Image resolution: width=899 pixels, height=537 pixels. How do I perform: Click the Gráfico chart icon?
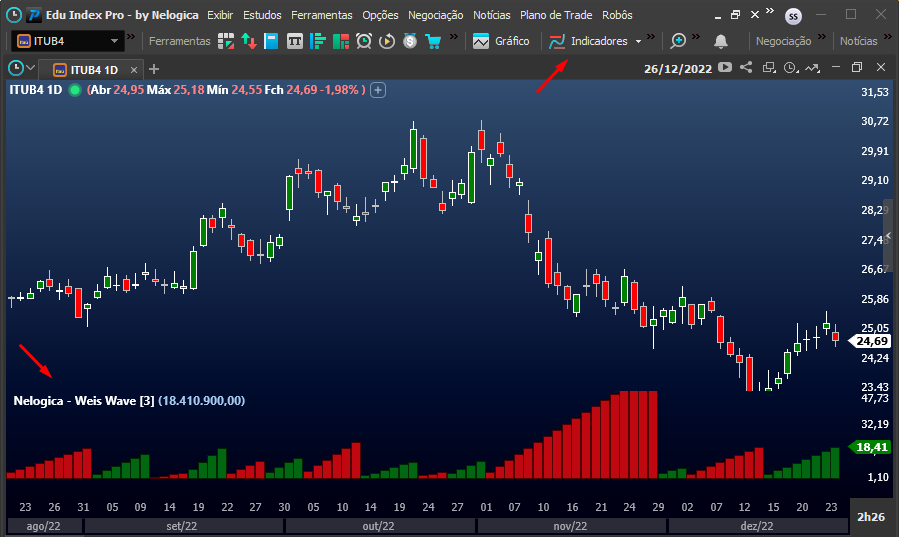click(x=480, y=41)
